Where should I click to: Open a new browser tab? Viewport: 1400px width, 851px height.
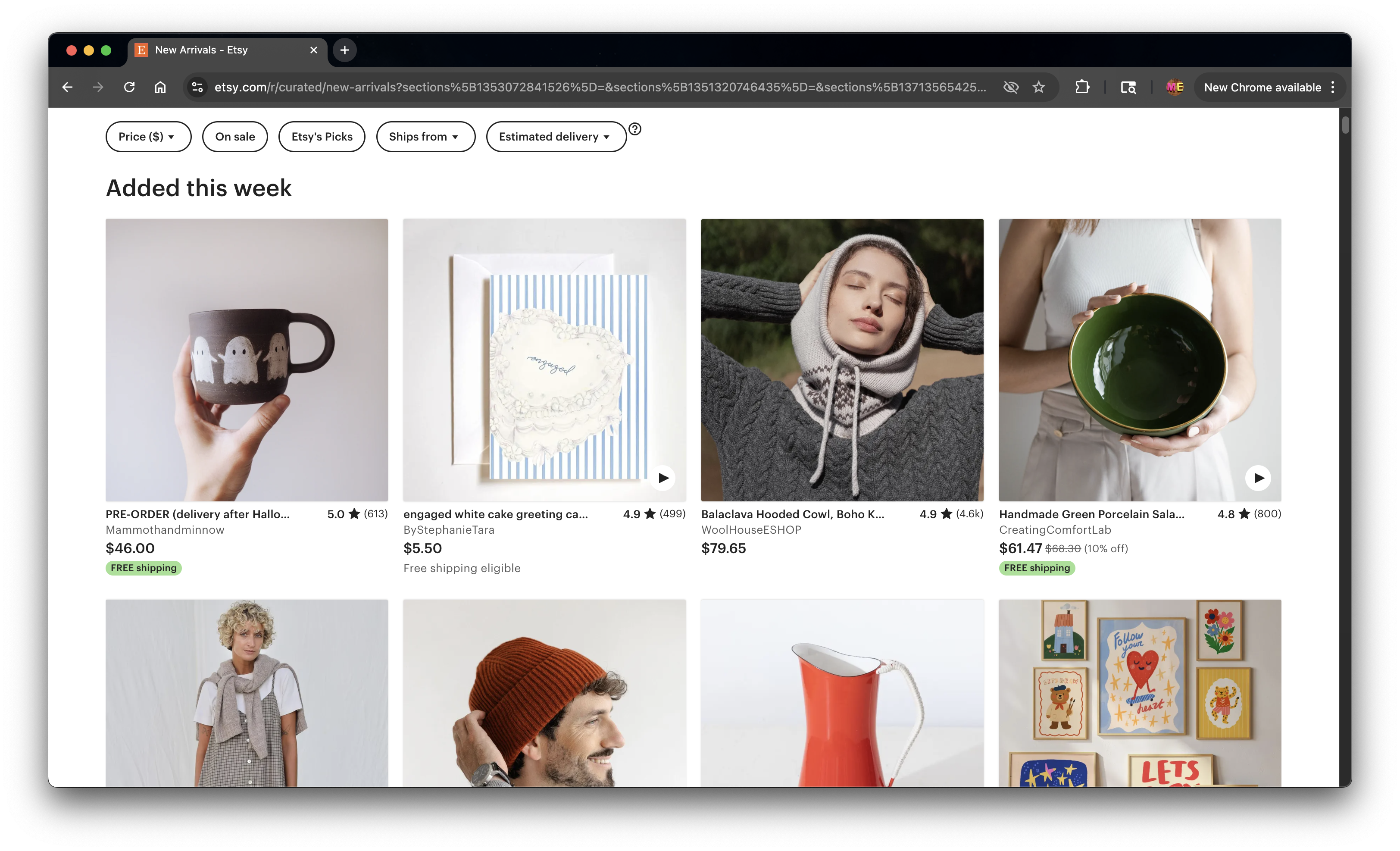tap(344, 50)
